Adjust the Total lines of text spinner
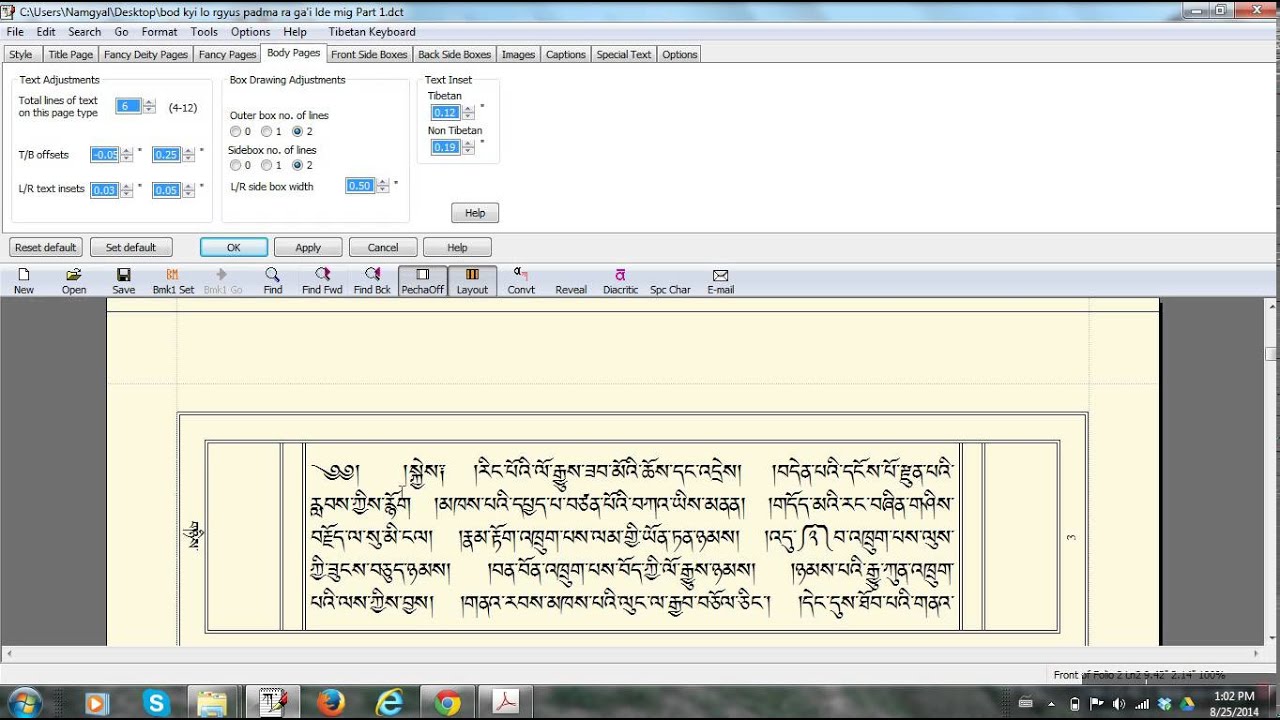 coord(149,106)
